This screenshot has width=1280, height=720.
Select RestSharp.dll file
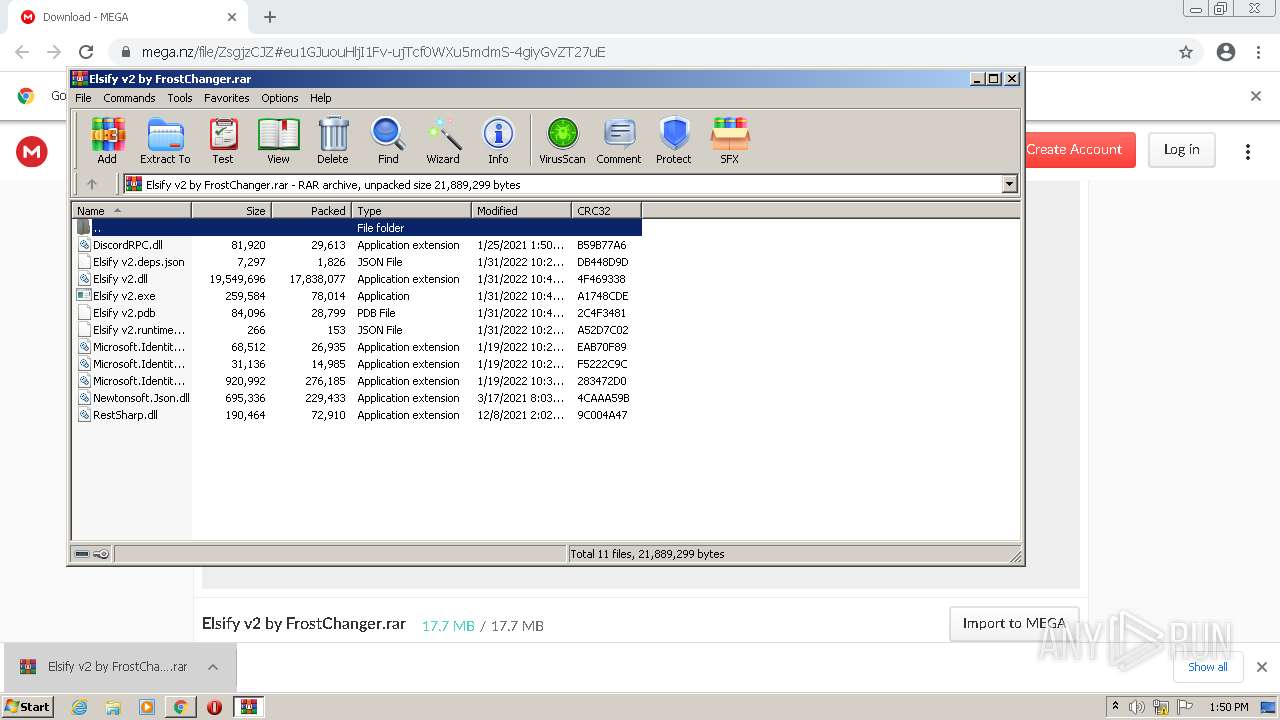coord(357,415)
